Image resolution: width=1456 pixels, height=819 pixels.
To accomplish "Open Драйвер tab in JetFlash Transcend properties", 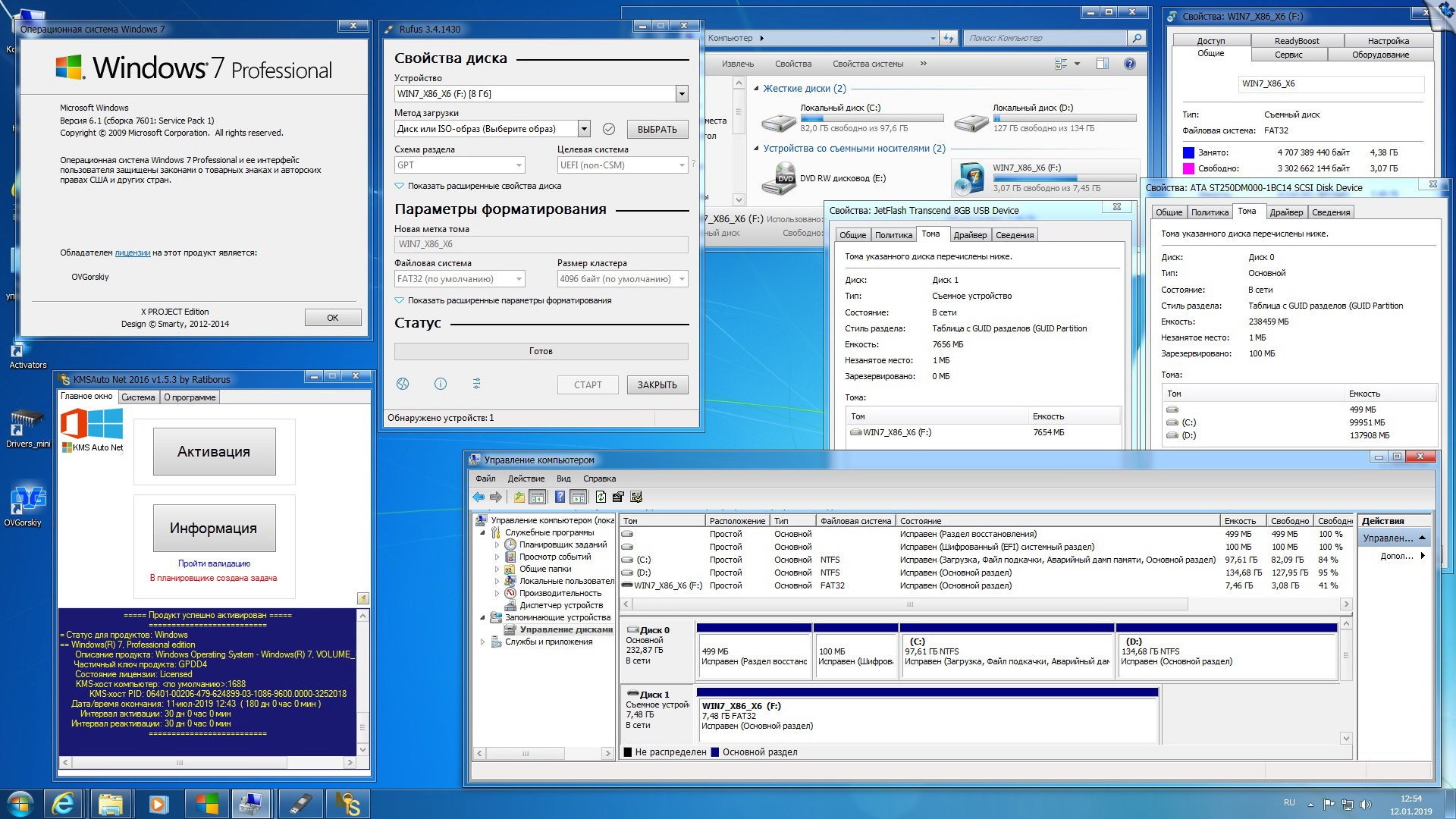I will coord(970,235).
